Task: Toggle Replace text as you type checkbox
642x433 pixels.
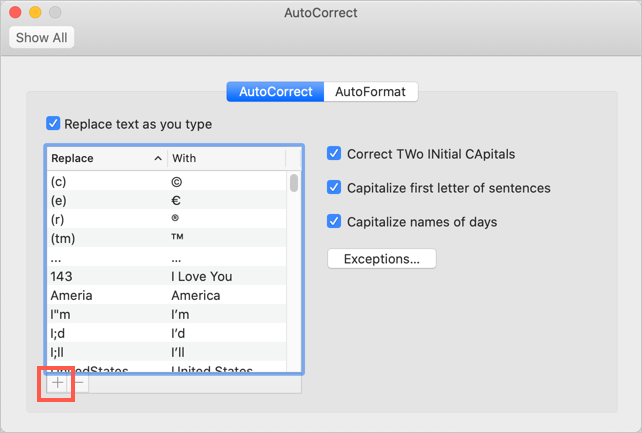Action: pos(53,125)
